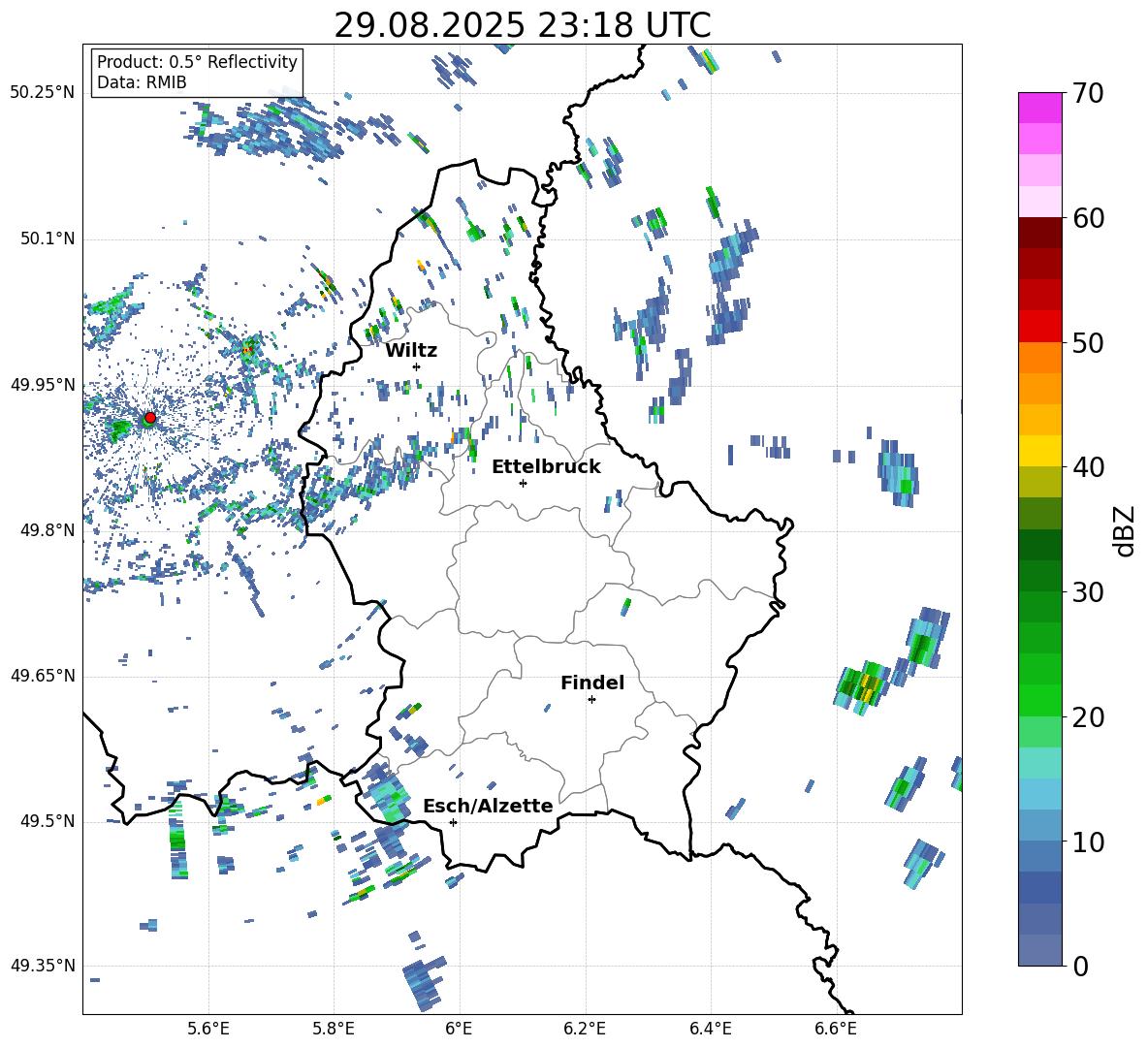This screenshot has width=1148, height=1048.
Task: Click the colorbar tick label 30
Action: pos(1088,592)
